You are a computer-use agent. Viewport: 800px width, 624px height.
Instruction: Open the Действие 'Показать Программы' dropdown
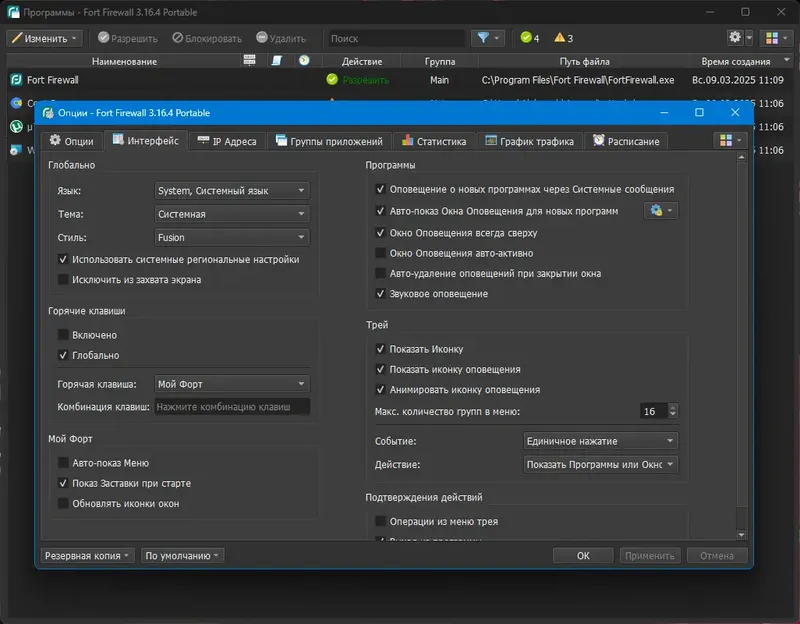click(x=601, y=464)
